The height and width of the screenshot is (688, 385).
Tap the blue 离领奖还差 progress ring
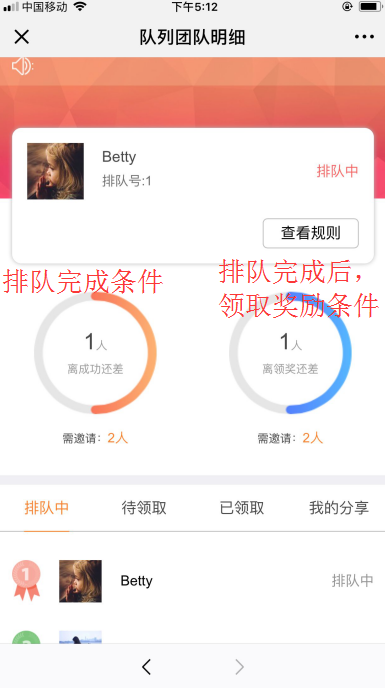[290, 353]
